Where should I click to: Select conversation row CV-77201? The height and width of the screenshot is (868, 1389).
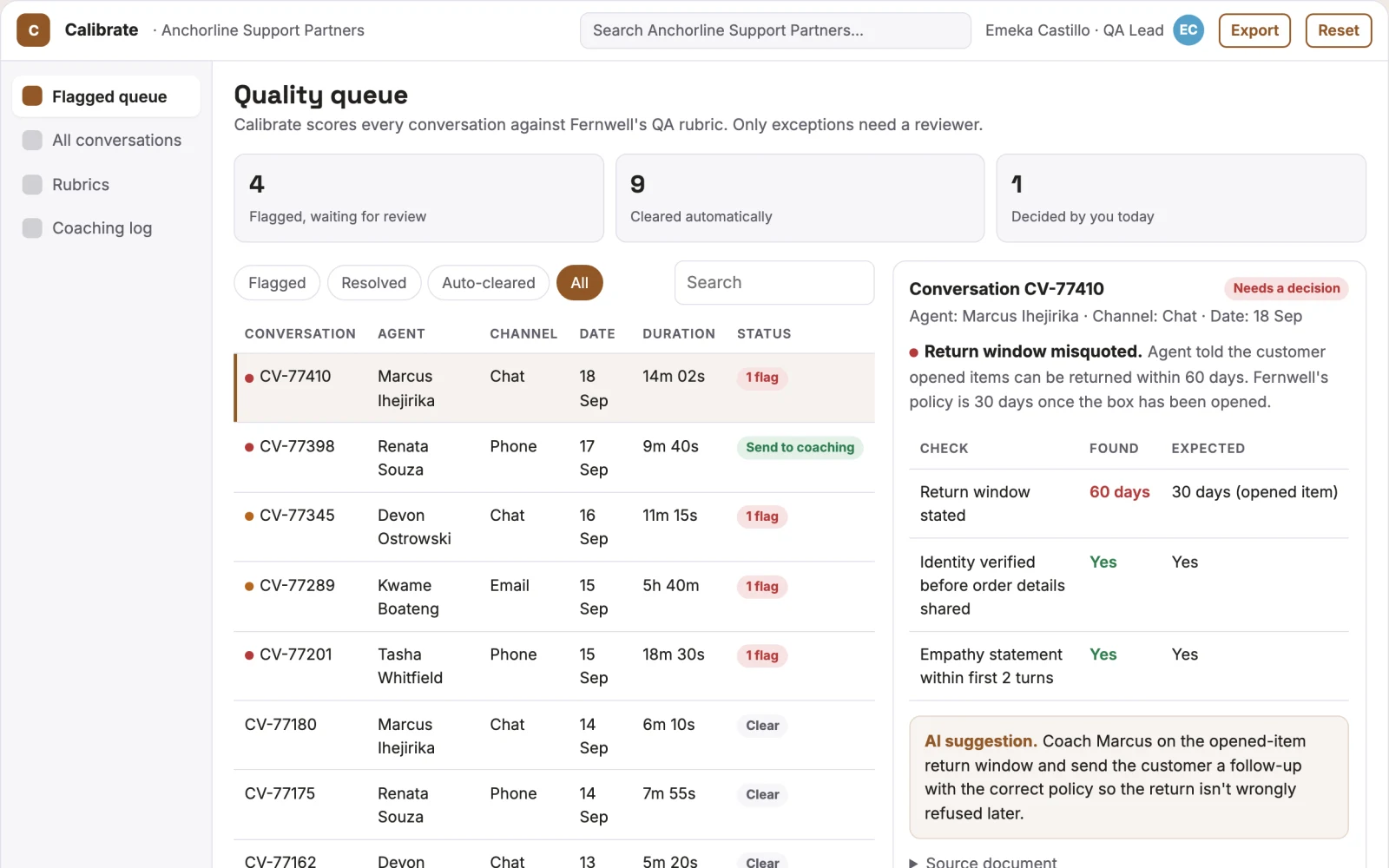[555, 666]
